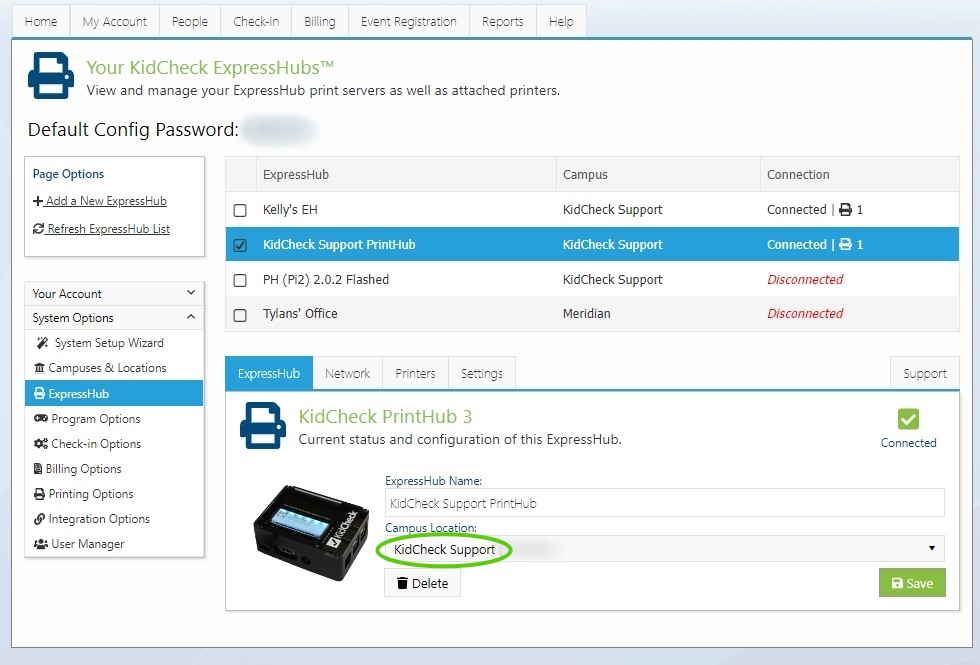Switch to the Network tab
Screen dimensions: 980x665
(348, 373)
